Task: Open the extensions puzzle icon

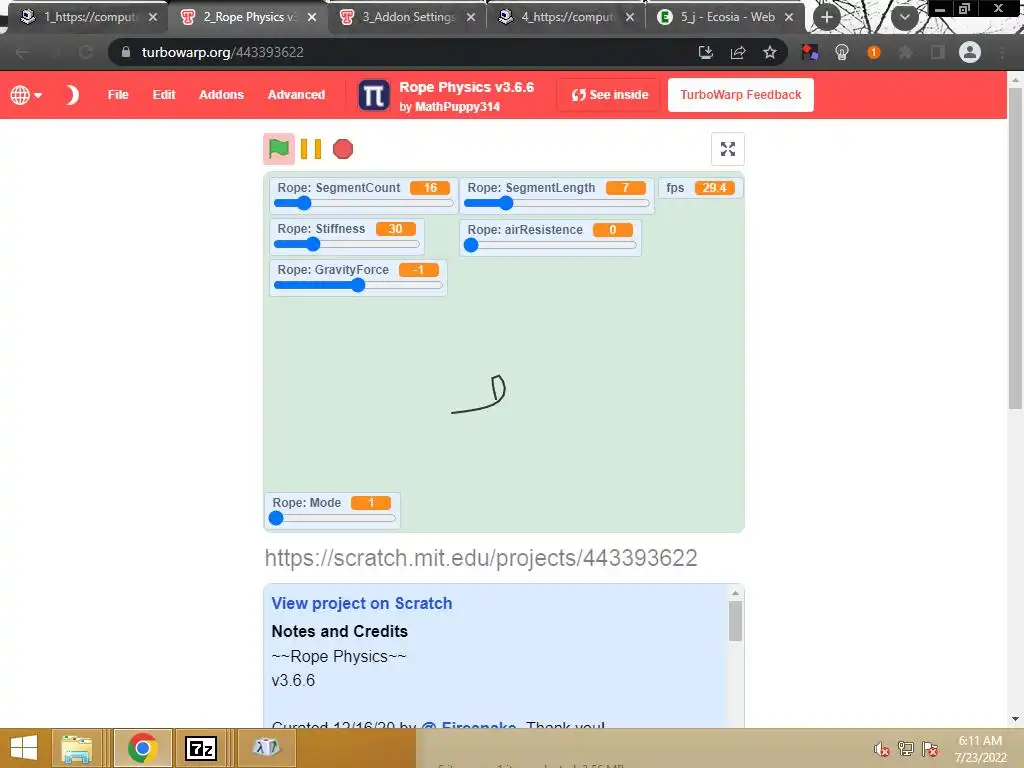Action: point(905,52)
